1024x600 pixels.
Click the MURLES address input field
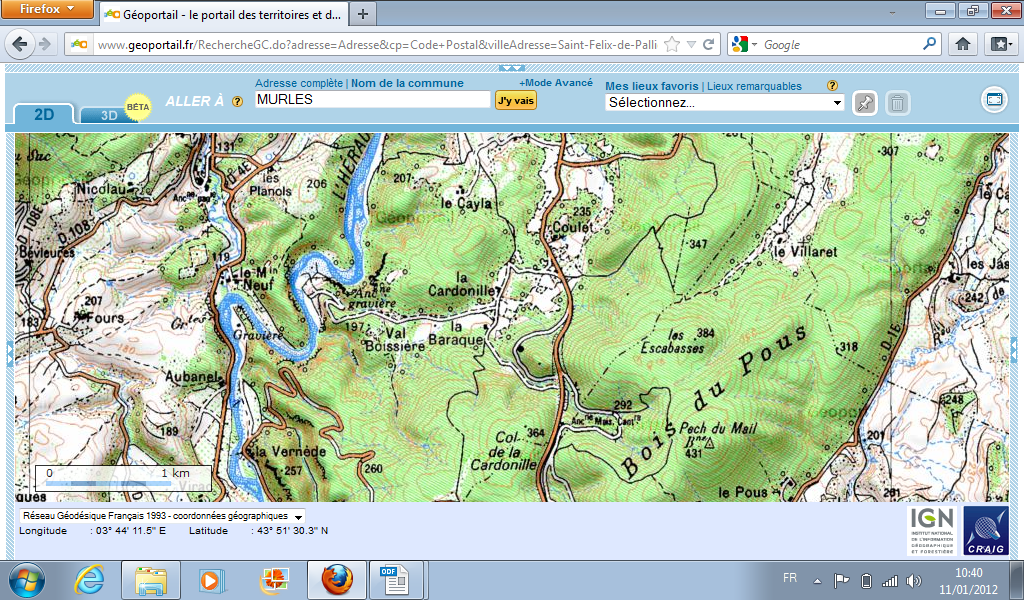tap(372, 100)
